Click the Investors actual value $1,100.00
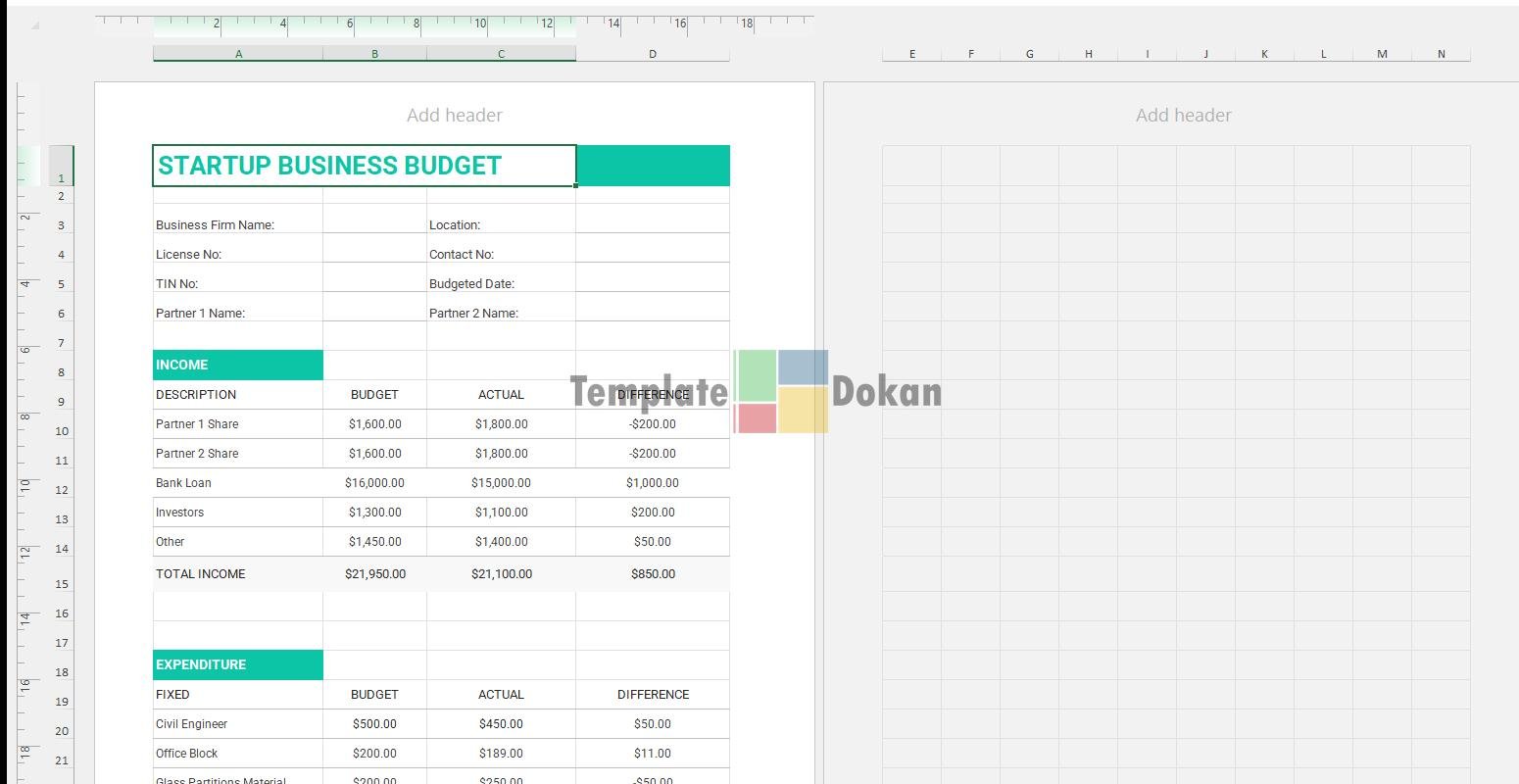This screenshot has width=1519, height=784. click(x=501, y=513)
